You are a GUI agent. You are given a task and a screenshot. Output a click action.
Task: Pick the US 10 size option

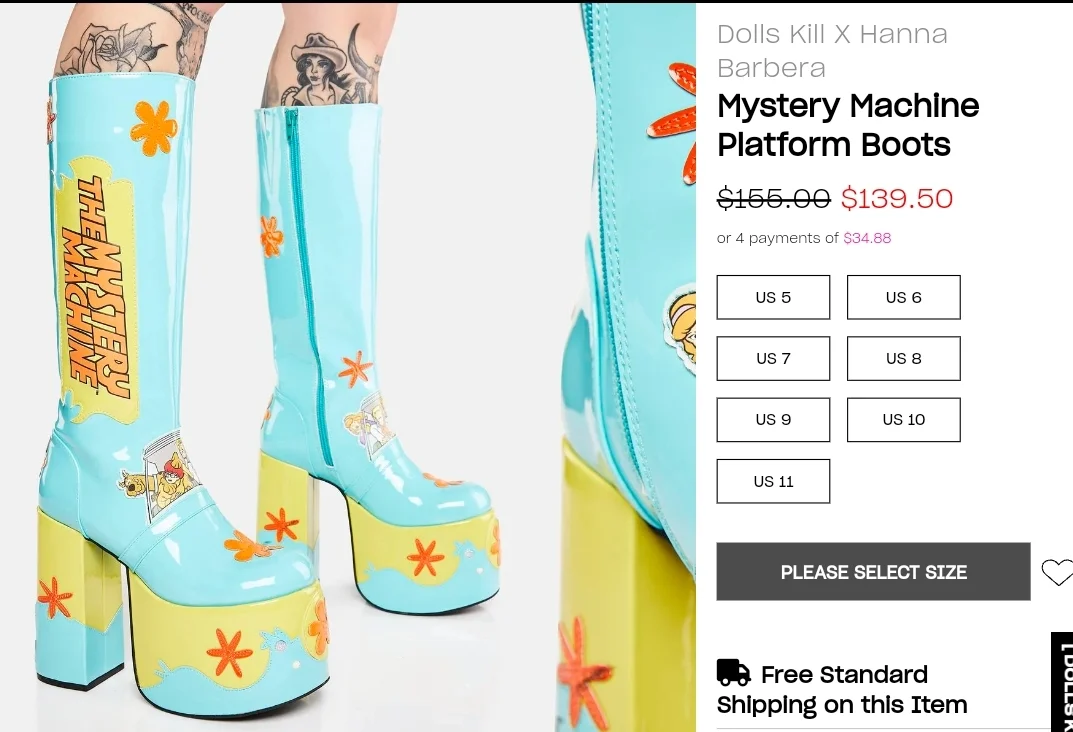[903, 419]
